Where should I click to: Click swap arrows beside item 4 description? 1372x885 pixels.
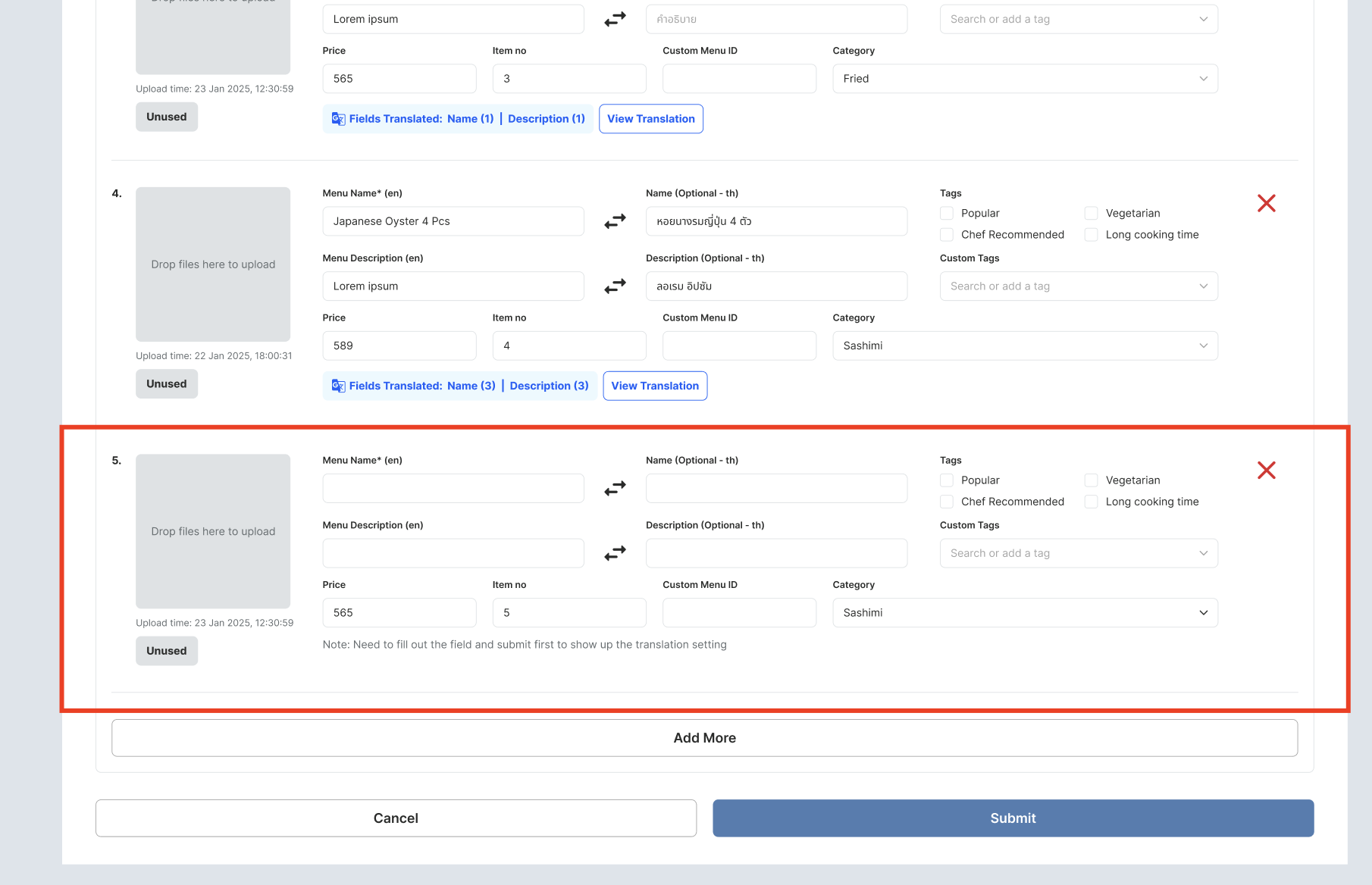coord(615,286)
